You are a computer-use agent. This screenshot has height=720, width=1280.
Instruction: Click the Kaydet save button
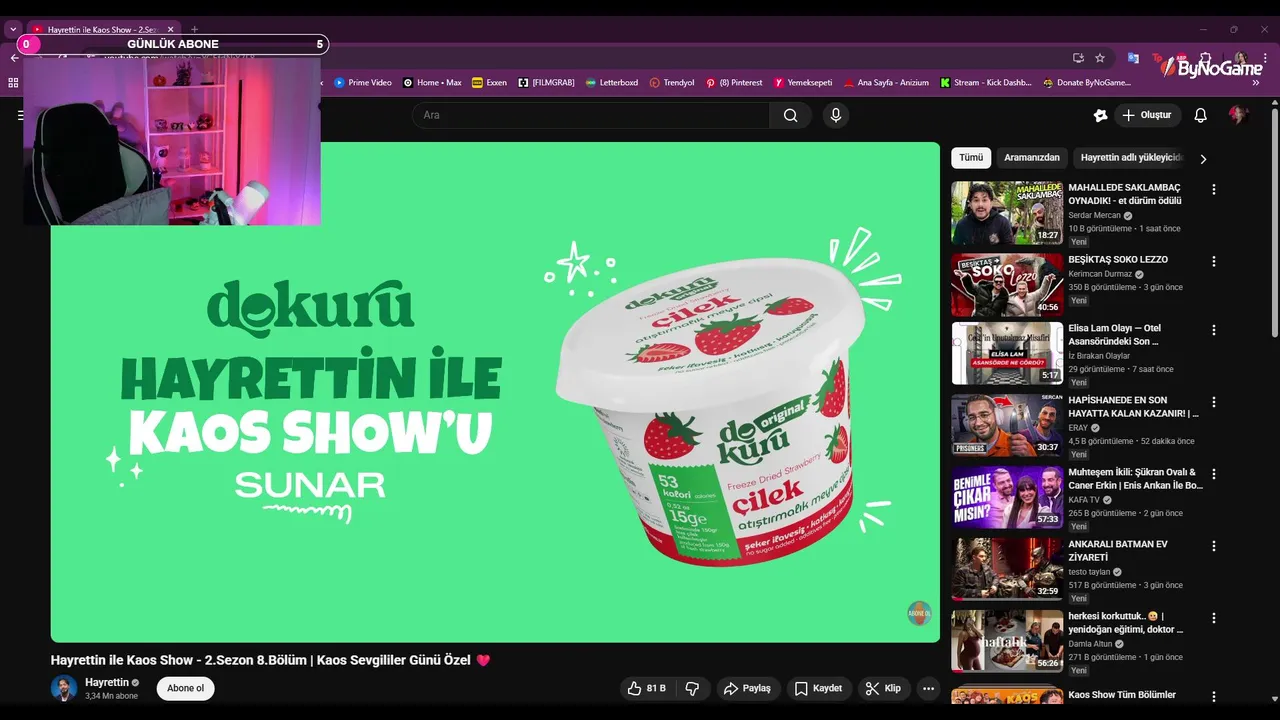tap(818, 688)
